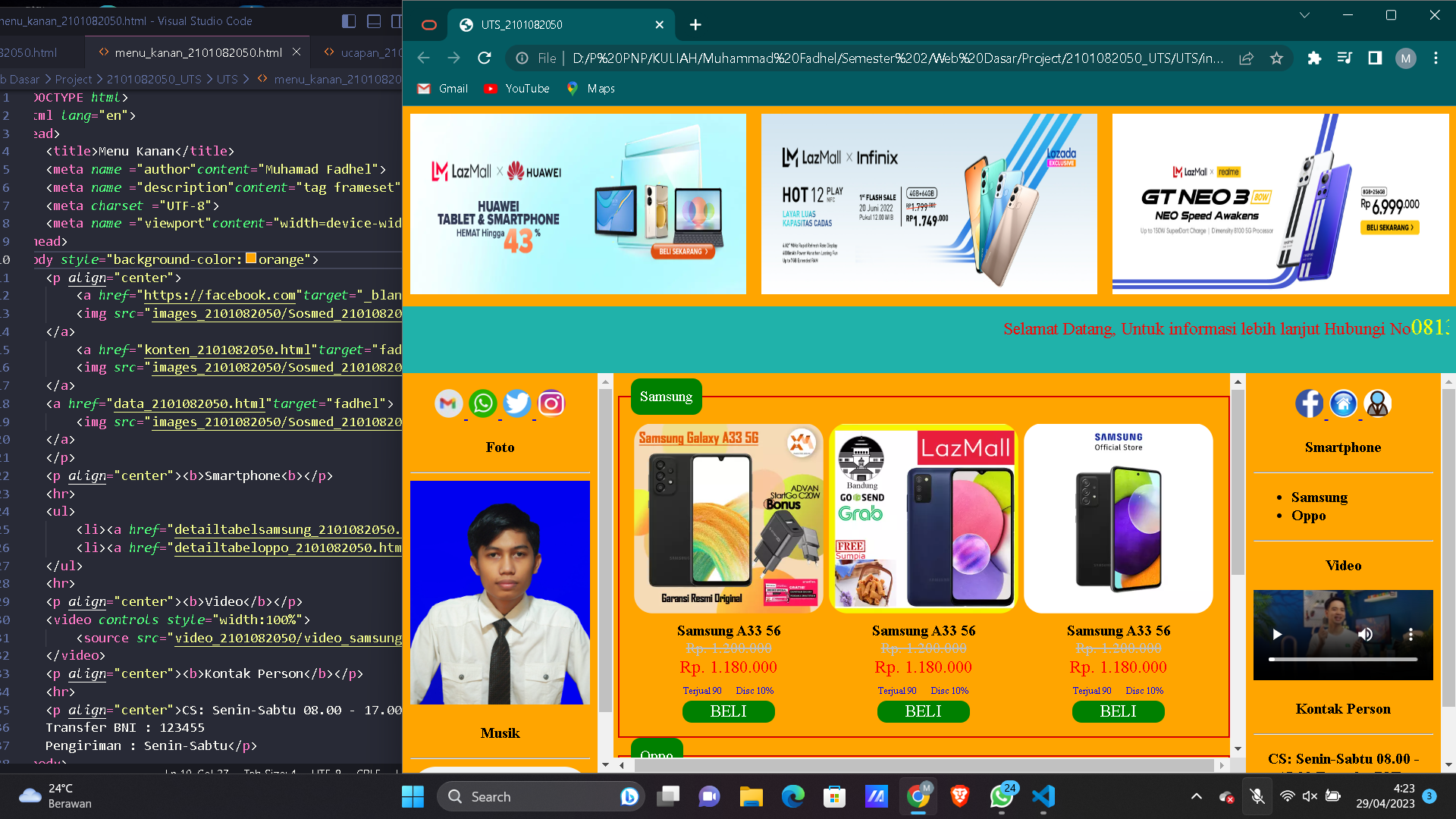This screenshot has width=1456, height=819.
Task: Open Chrome three-dot menu
Action: pyautogui.click(x=1436, y=58)
